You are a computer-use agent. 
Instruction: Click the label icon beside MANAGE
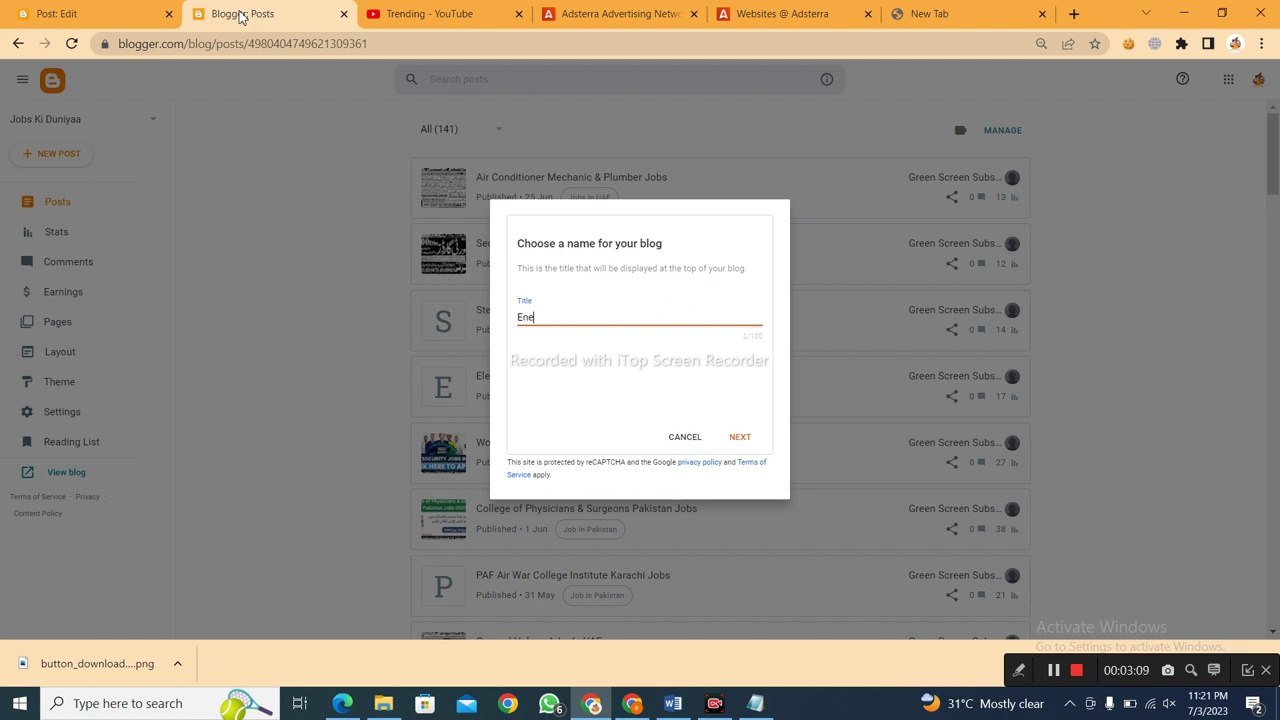960,130
